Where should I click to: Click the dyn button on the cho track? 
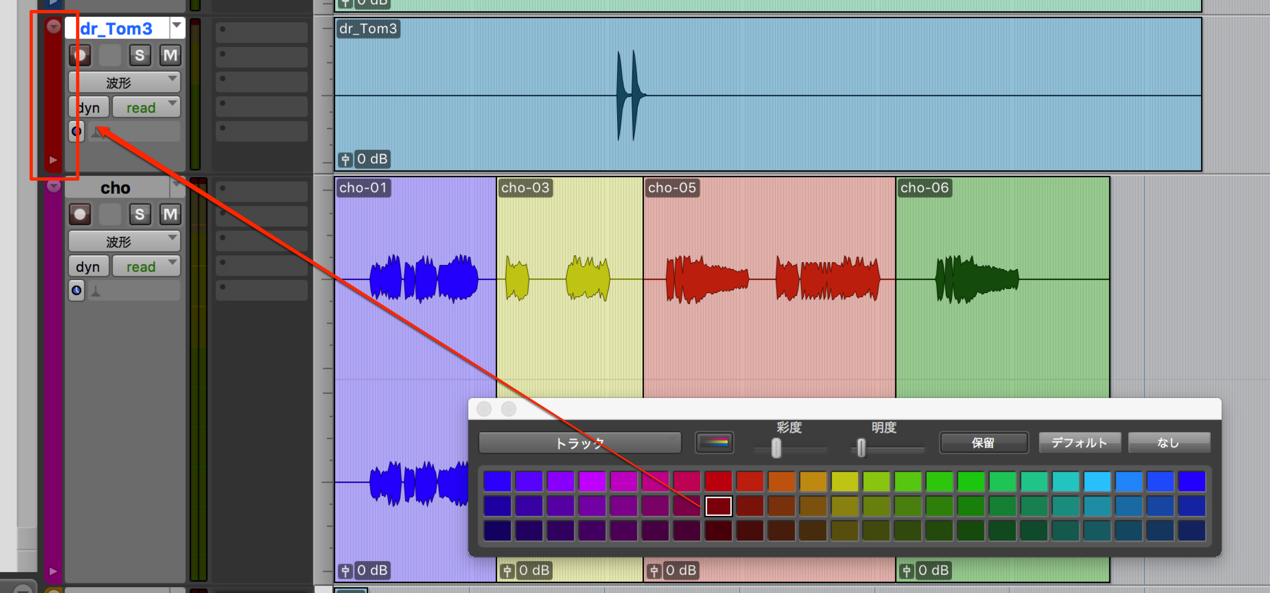point(88,266)
